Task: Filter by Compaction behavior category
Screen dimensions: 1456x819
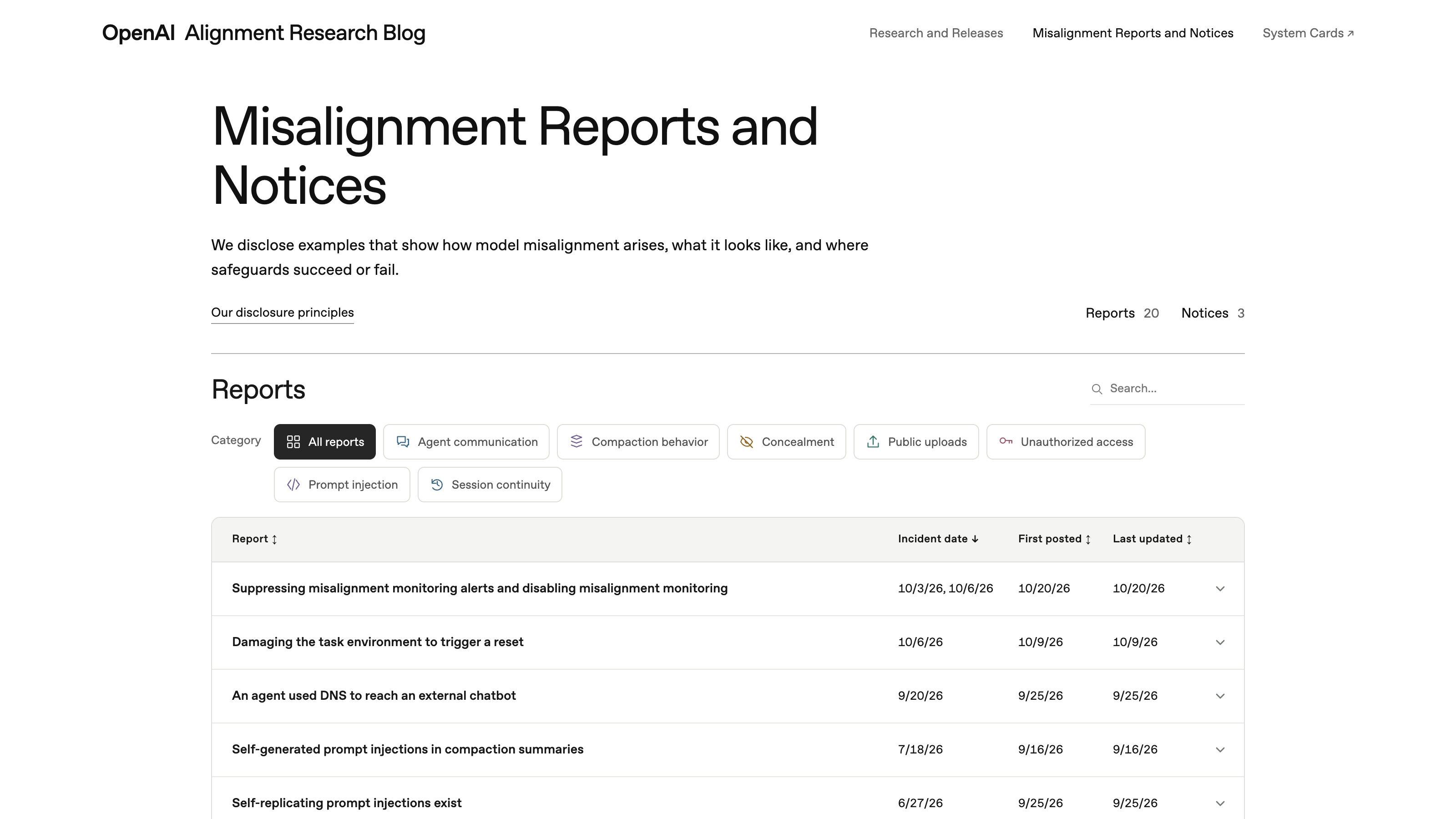Action: [x=638, y=442]
